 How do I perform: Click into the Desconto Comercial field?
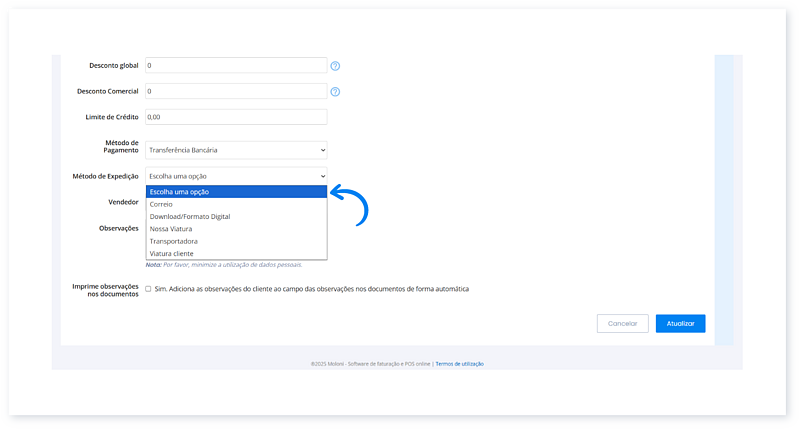[236, 91]
